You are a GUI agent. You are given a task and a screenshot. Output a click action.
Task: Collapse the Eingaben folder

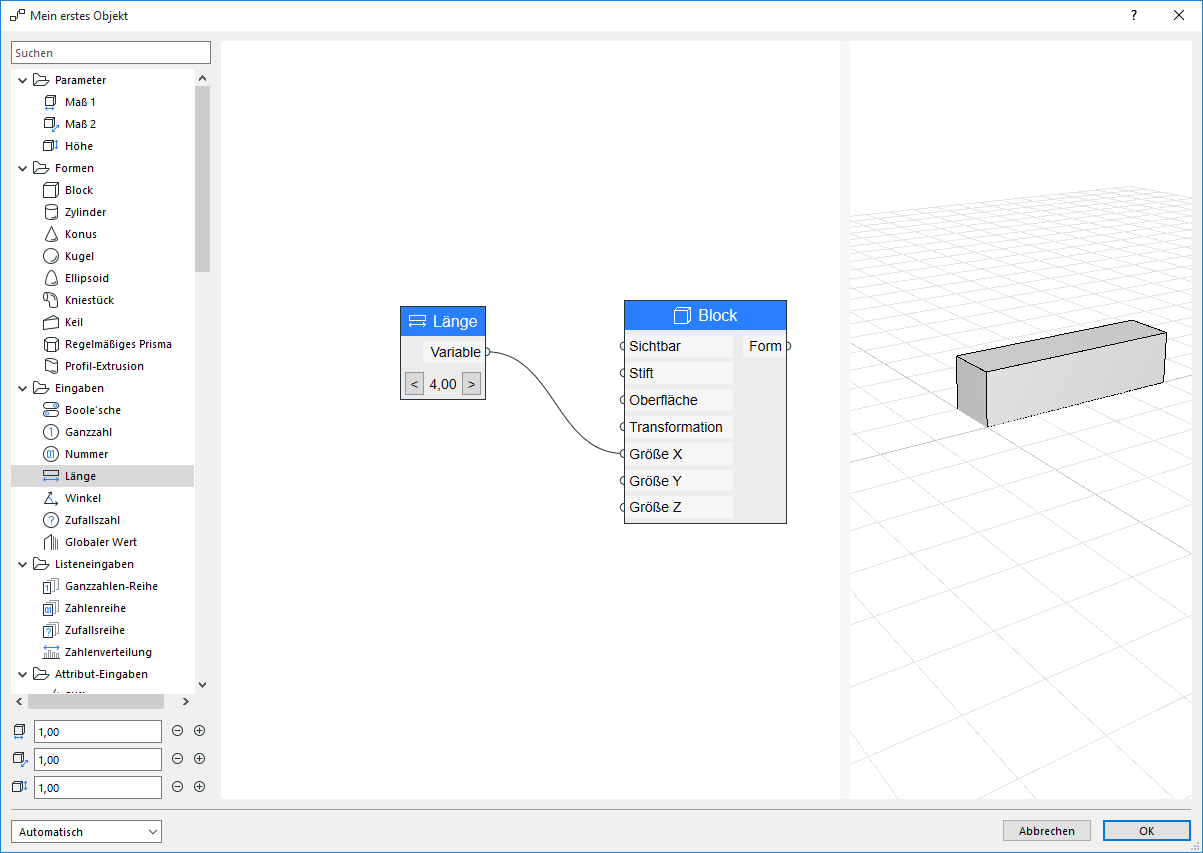click(x=22, y=388)
